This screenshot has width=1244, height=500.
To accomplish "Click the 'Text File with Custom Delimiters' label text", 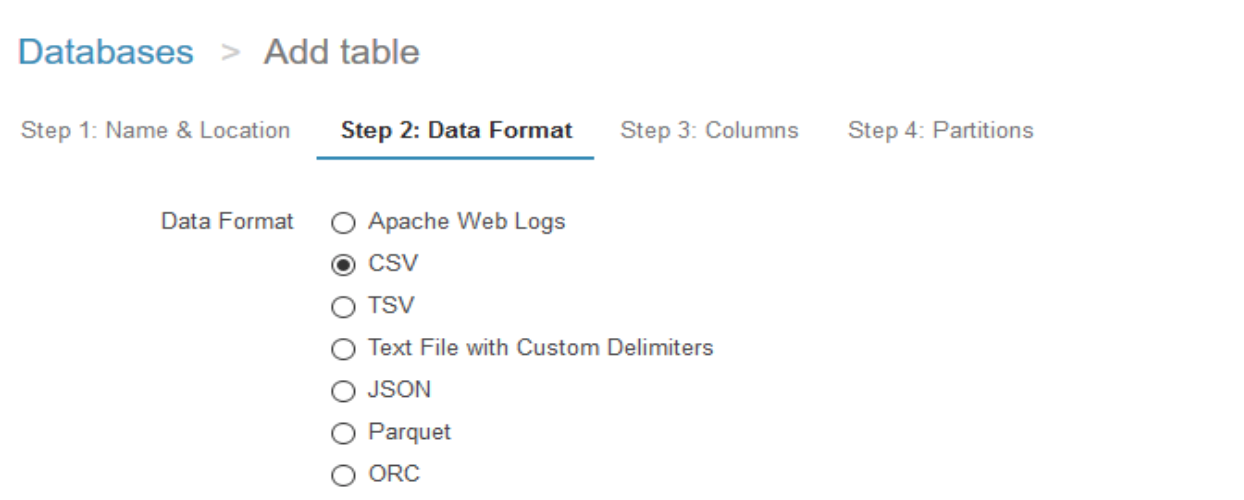I will [540, 348].
